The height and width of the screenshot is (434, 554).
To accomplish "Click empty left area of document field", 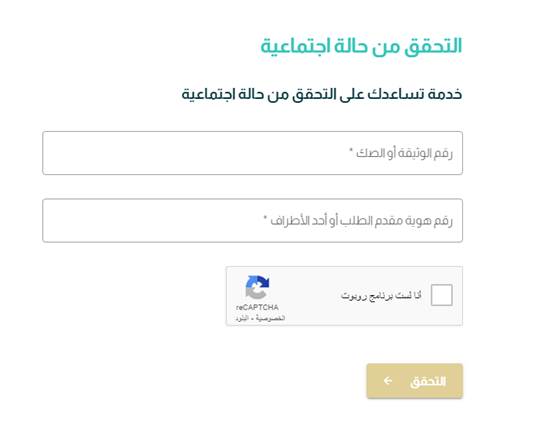I will [x=141, y=153].
